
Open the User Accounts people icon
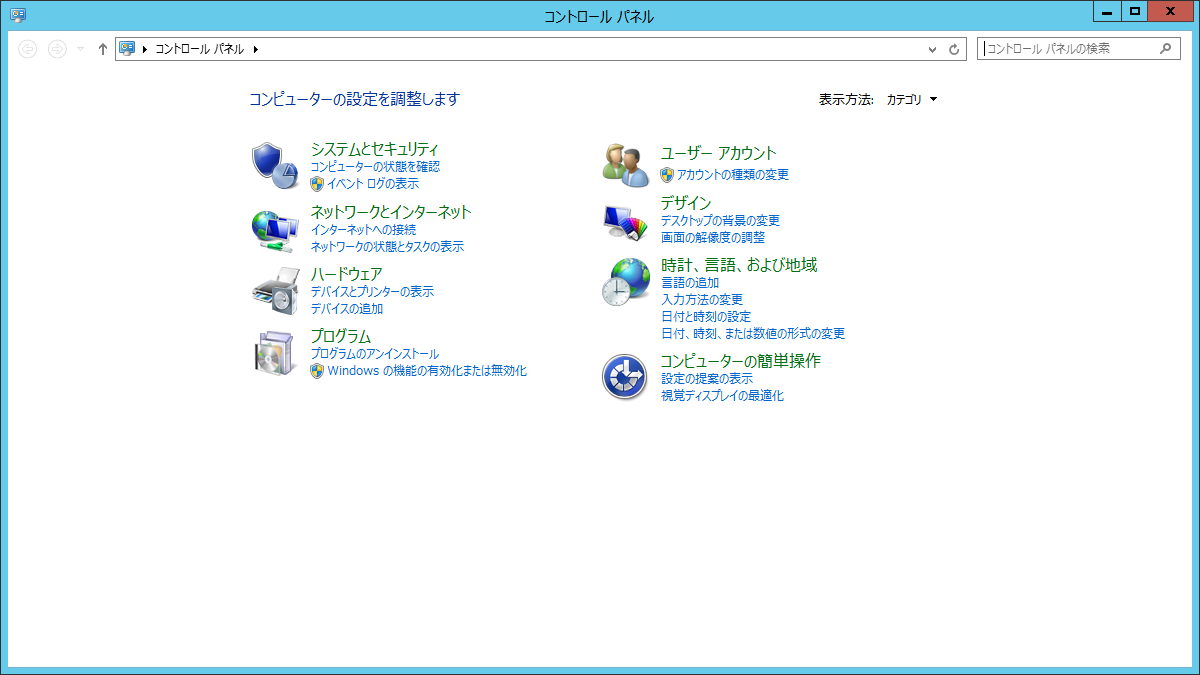point(626,165)
